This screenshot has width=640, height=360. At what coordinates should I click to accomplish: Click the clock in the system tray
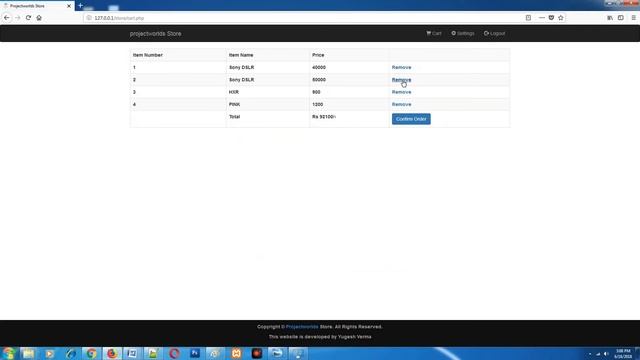point(623,353)
